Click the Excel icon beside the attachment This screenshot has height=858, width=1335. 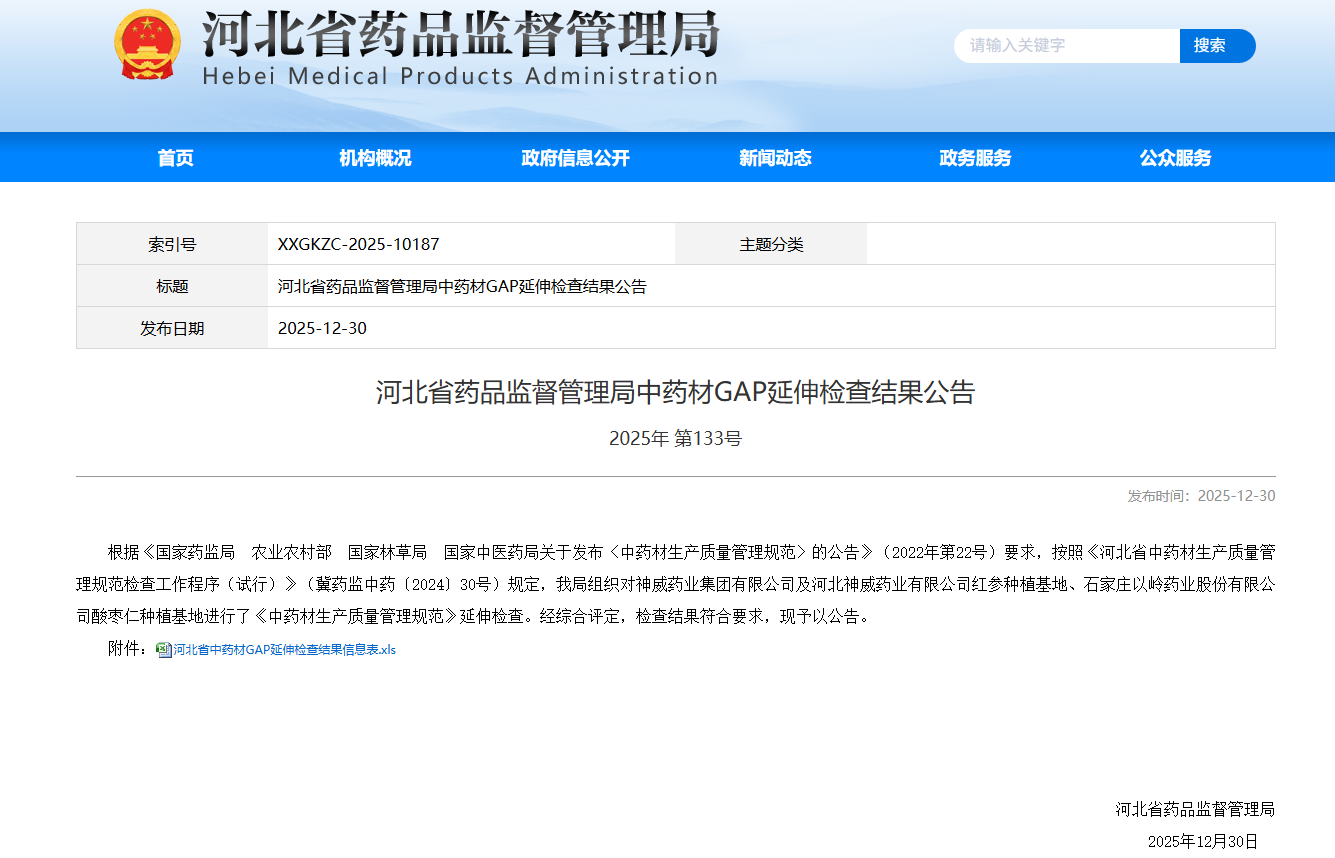pyautogui.click(x=164, y=650)
